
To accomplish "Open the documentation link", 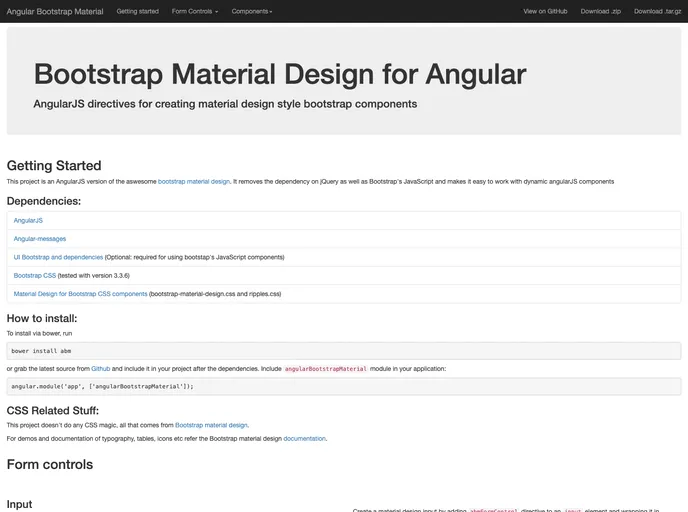I will tap(305, 439).
